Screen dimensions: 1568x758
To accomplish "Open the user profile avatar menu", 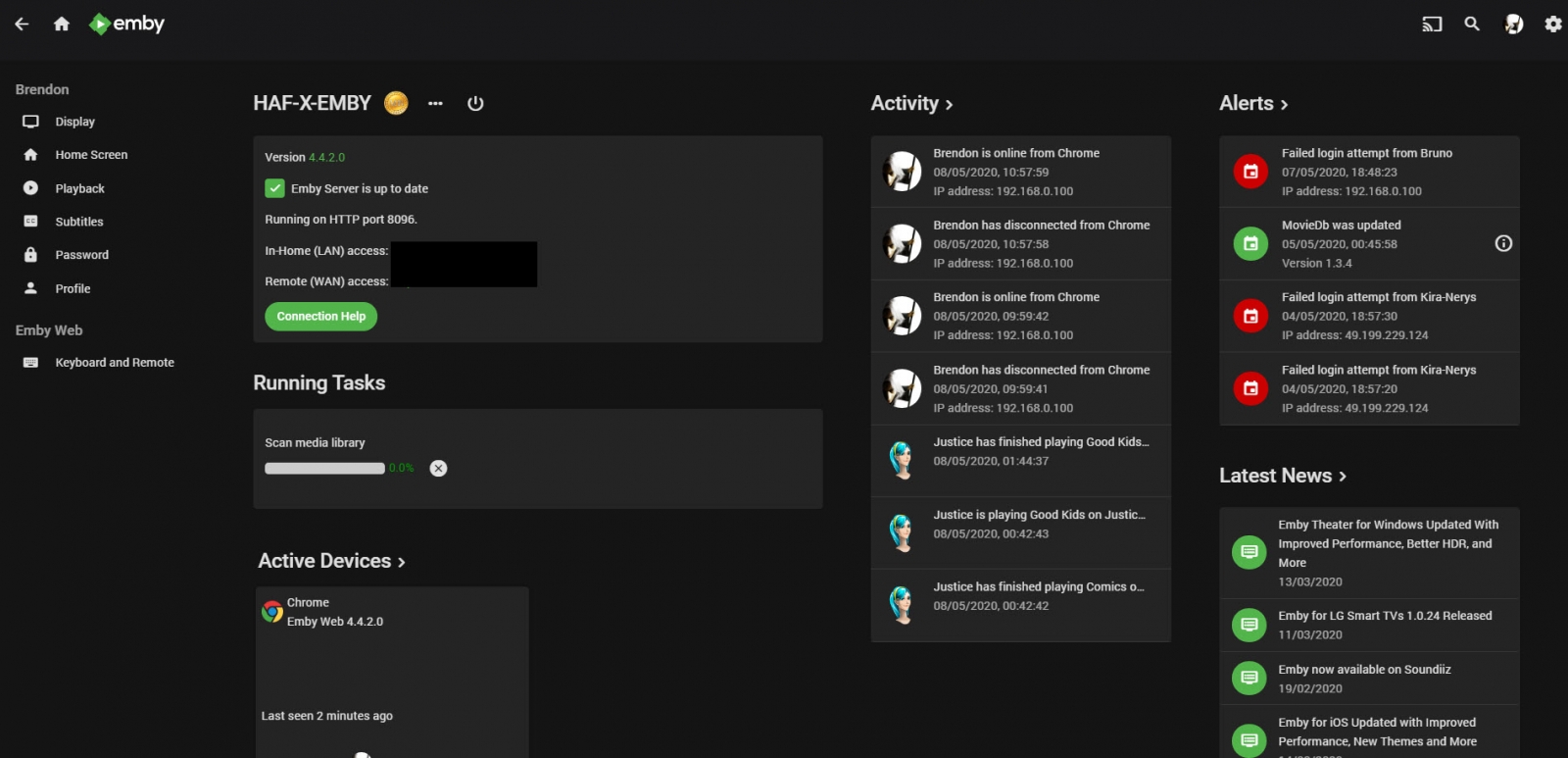I will [1514, 24].
